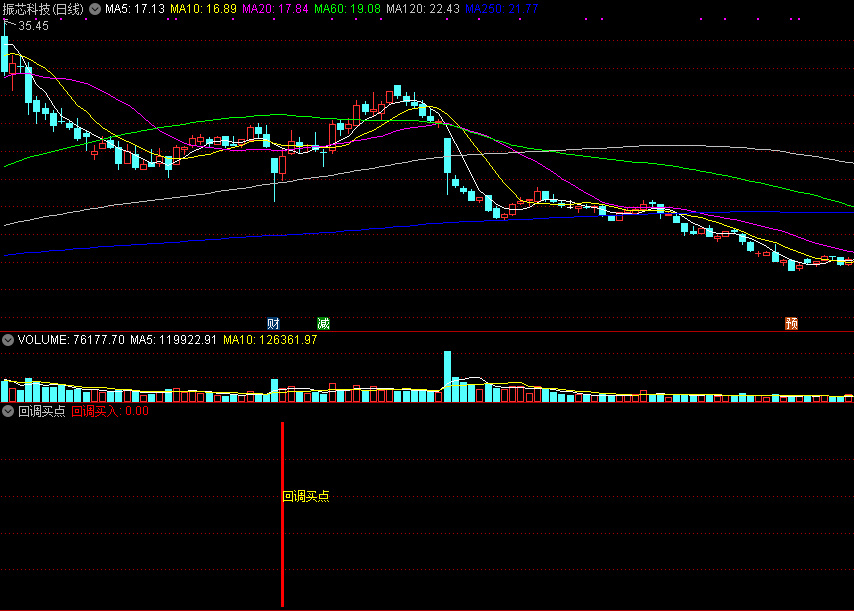Click the 回调买点 panel title
Viewport: 854px width, 611px height.
(x=42, y=411)
